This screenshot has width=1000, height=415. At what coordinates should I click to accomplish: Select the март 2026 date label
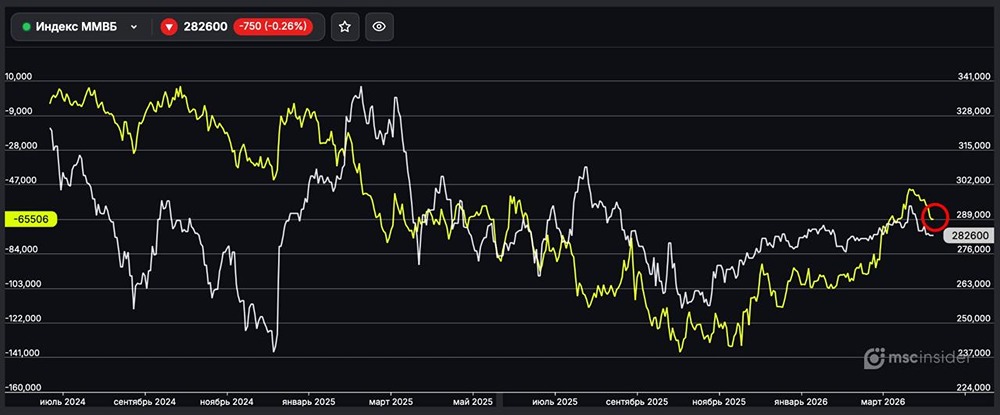(883, 401)
